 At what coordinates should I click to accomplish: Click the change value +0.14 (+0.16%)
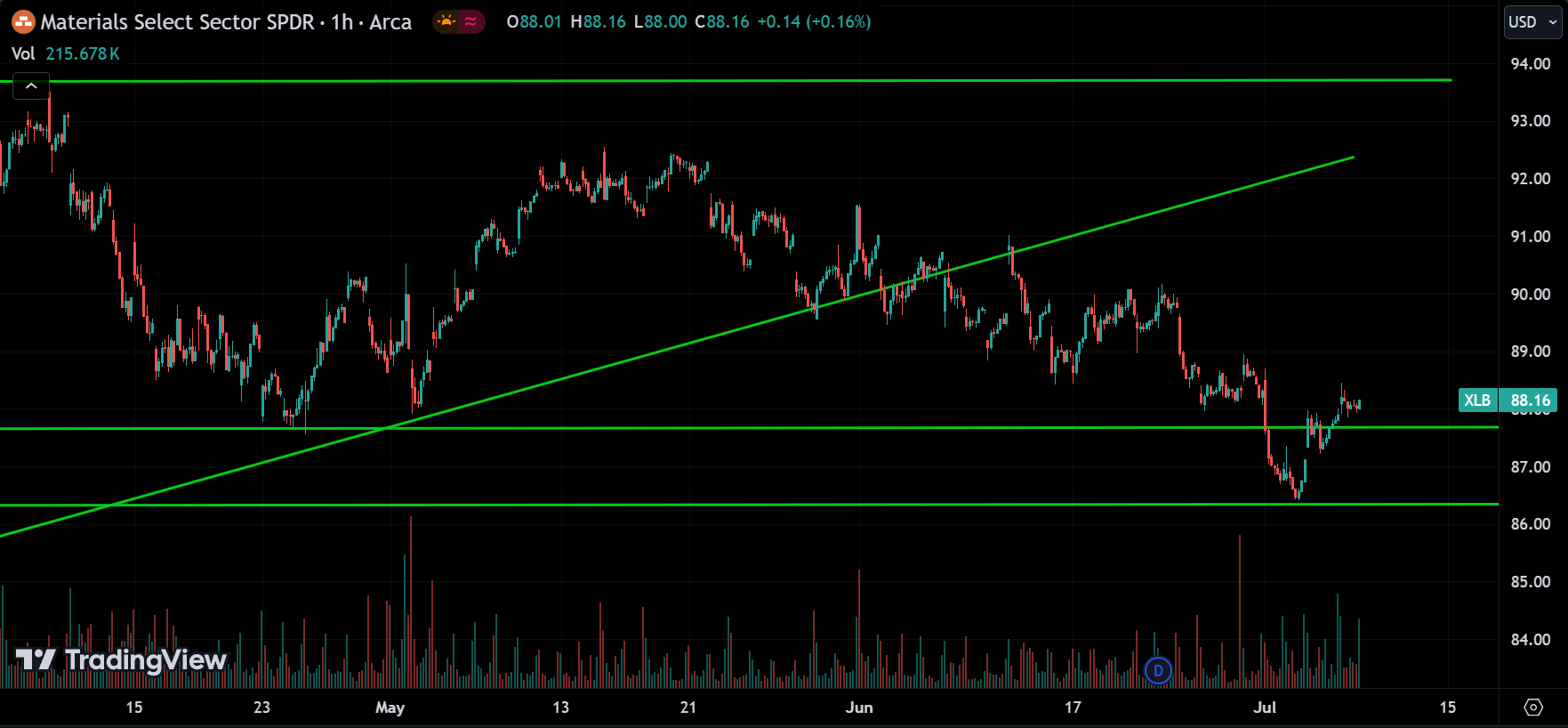point(814,21)
